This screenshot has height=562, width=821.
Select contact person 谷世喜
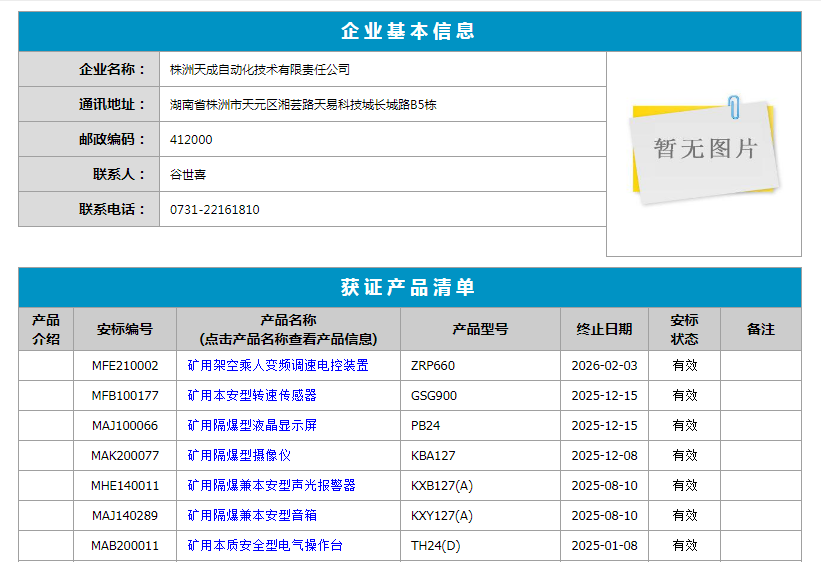pyautogui.click(x=188, y=174)
